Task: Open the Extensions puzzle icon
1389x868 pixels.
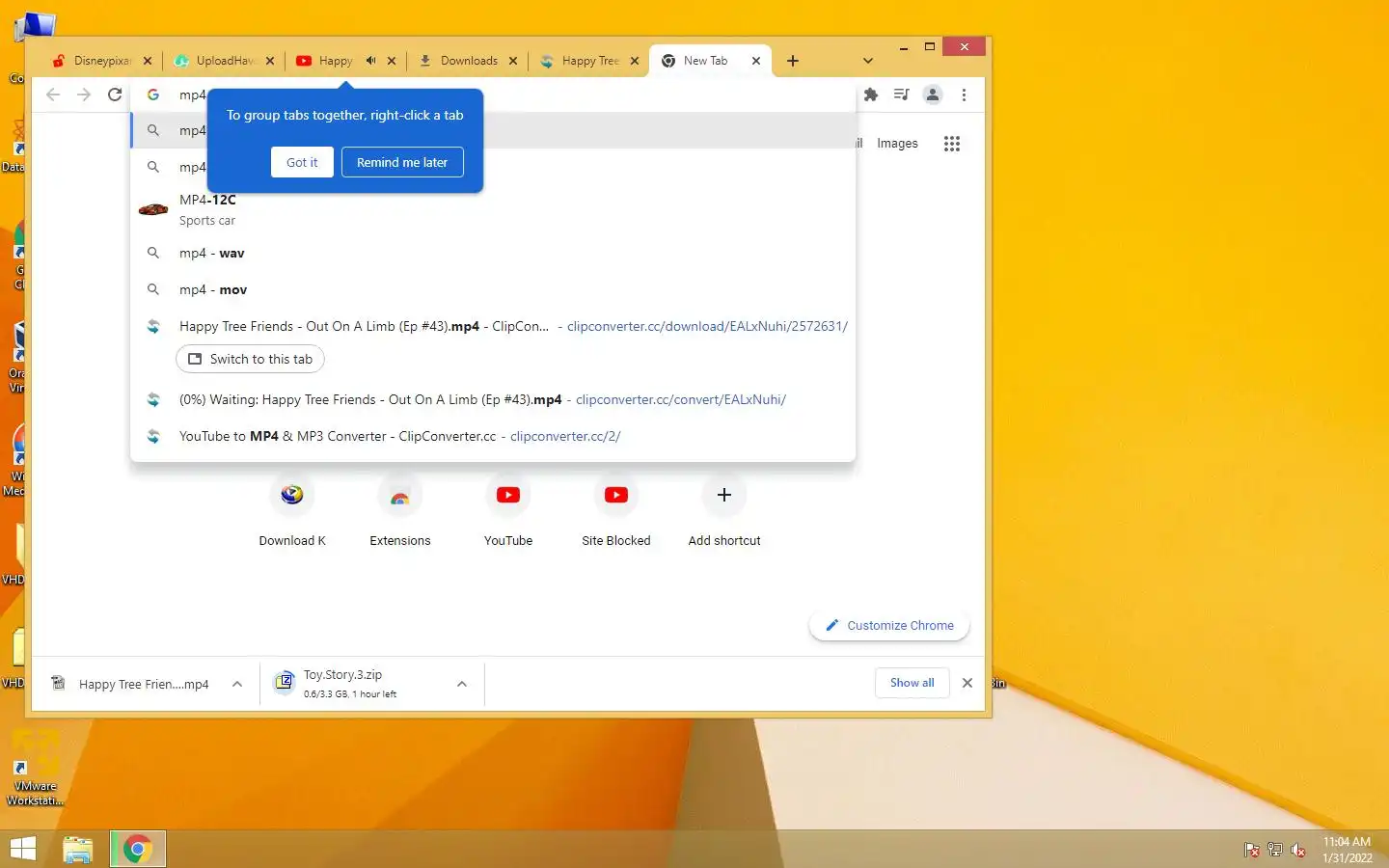Action: [x=871, y=95]
